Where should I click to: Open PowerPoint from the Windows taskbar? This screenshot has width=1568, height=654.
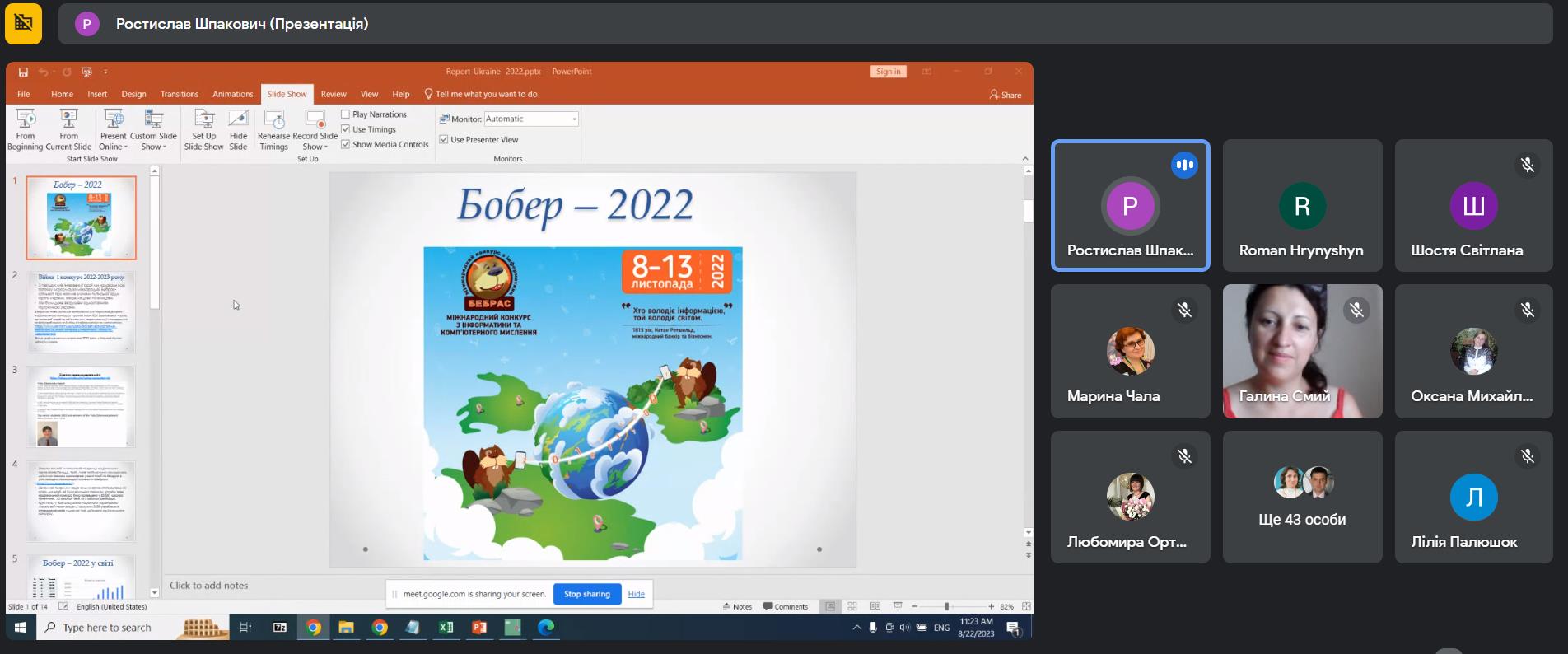coord(478,628)
